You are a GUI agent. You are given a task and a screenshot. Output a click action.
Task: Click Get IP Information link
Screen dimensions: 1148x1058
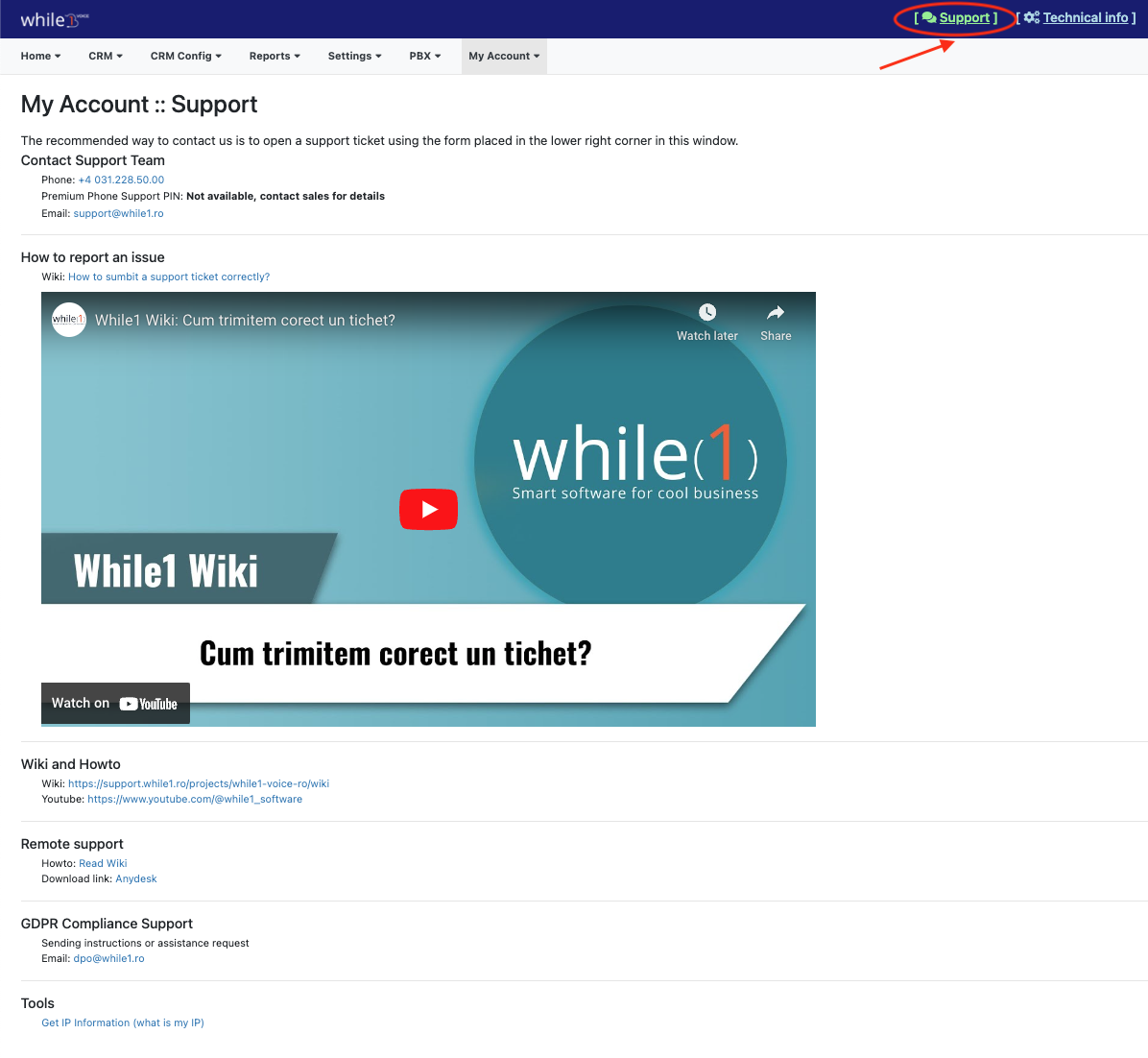pyautogui.click(x=123, y=1023)
